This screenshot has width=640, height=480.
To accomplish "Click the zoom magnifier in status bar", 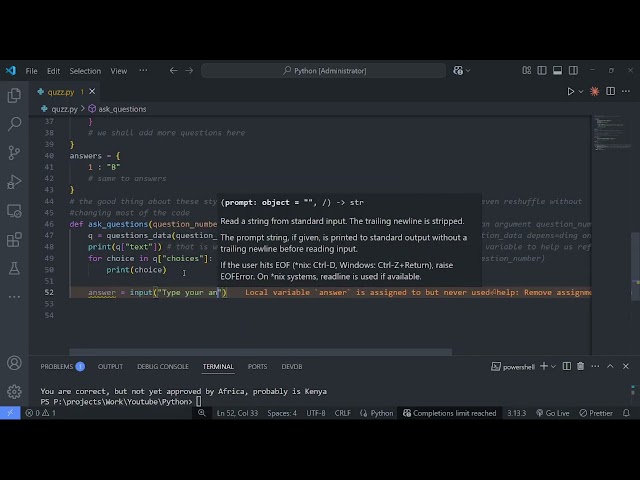I will (202, 413).
